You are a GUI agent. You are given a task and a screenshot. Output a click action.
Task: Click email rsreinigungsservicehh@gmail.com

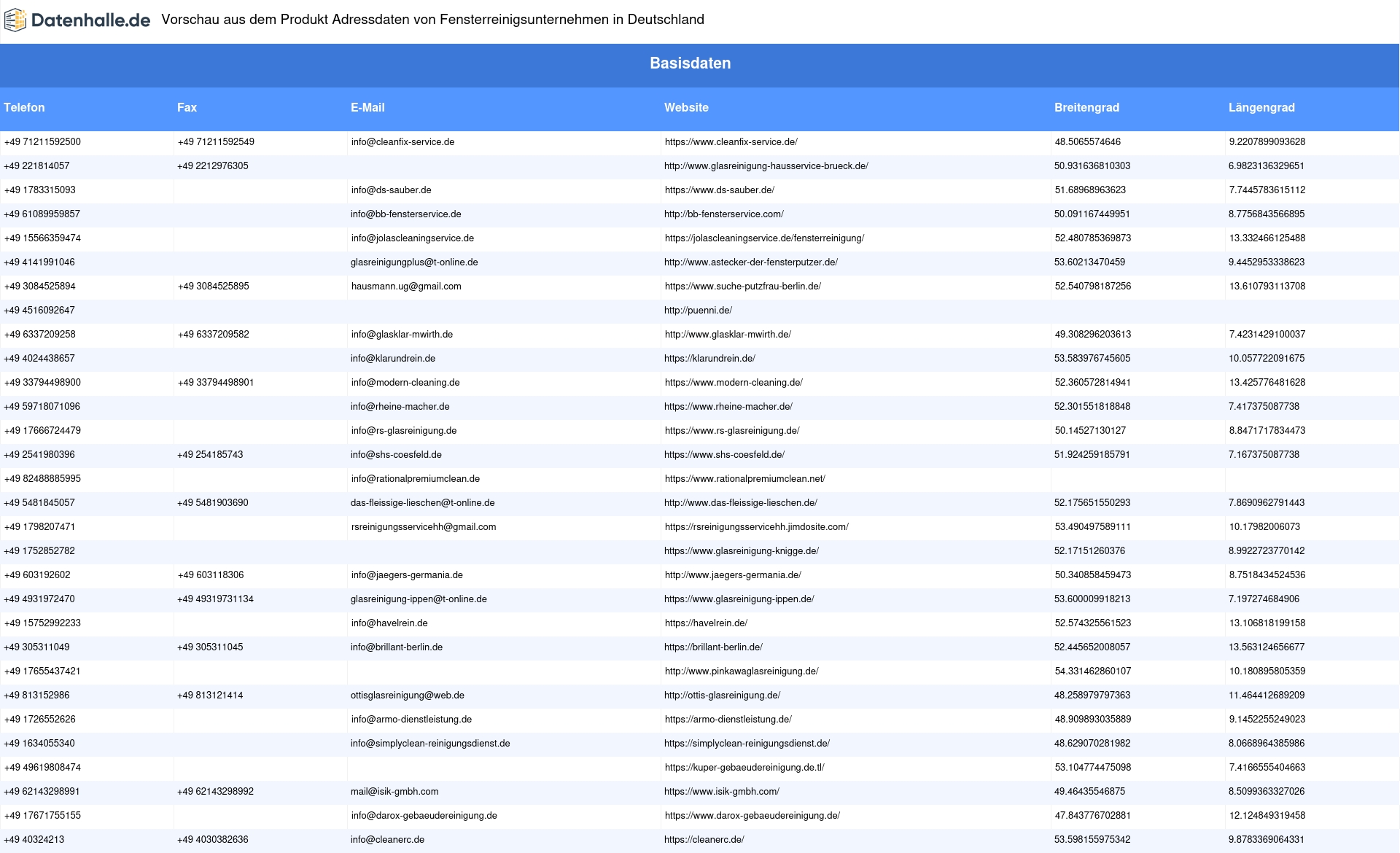(424, 527)
